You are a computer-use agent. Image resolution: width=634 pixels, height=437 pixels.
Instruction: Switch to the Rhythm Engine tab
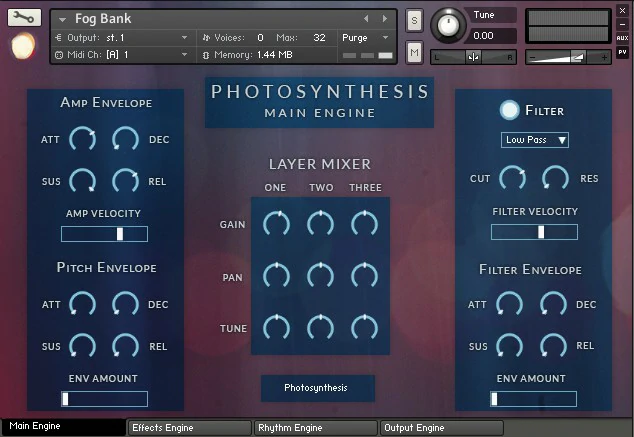point(315,428)
